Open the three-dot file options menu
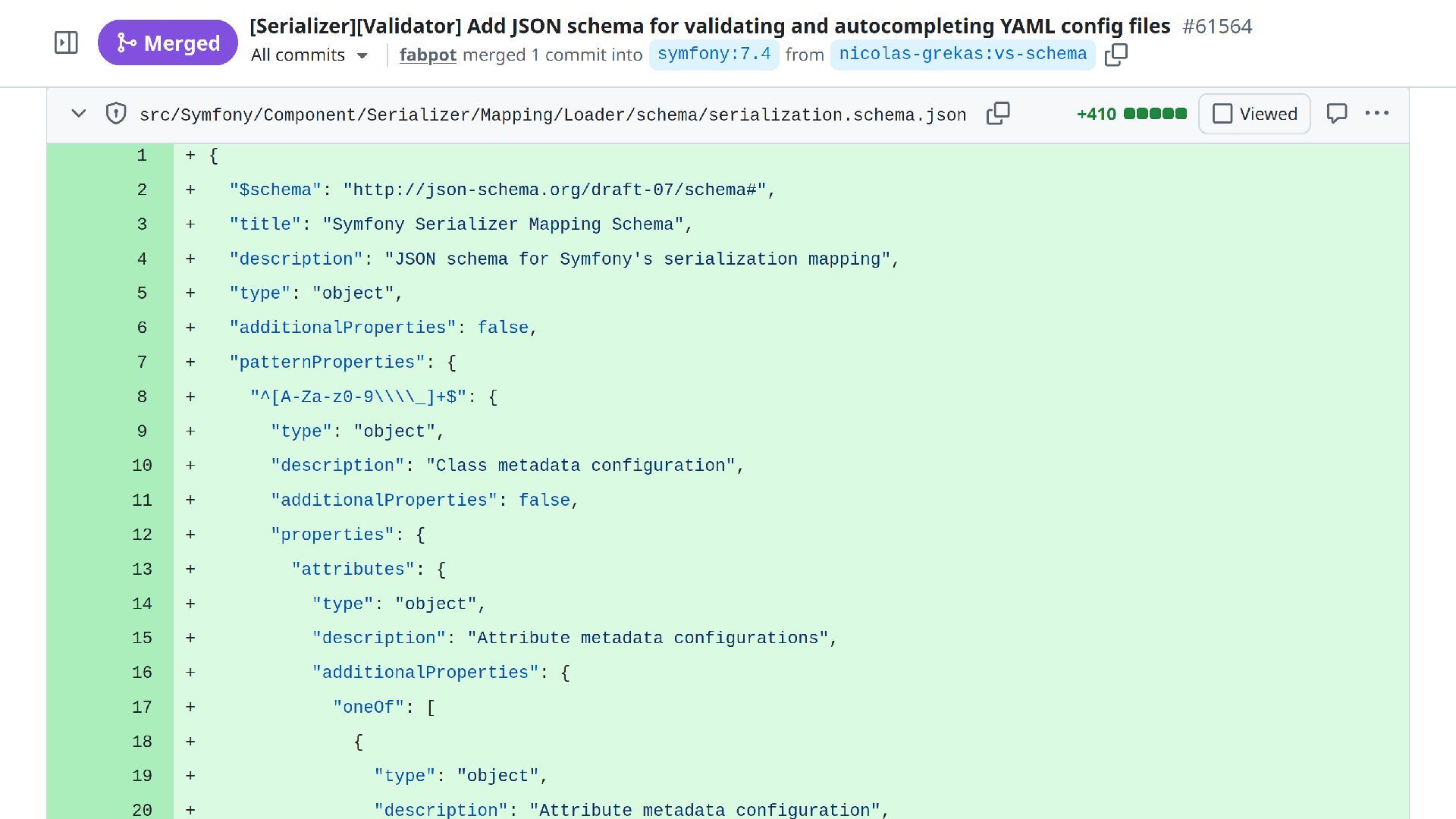 (1376, 114)
